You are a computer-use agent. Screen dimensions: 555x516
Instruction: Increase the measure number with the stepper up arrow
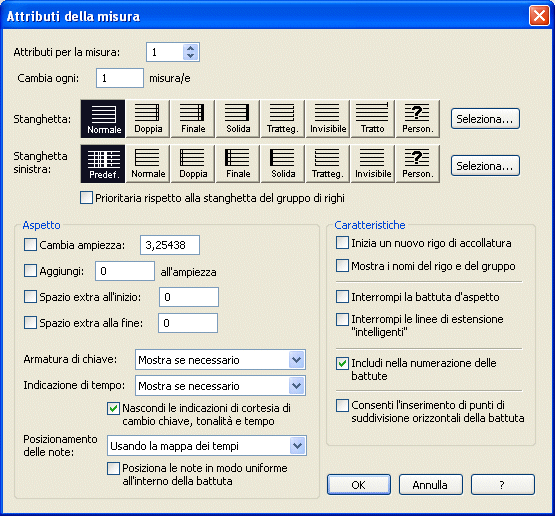coord(190,48)
